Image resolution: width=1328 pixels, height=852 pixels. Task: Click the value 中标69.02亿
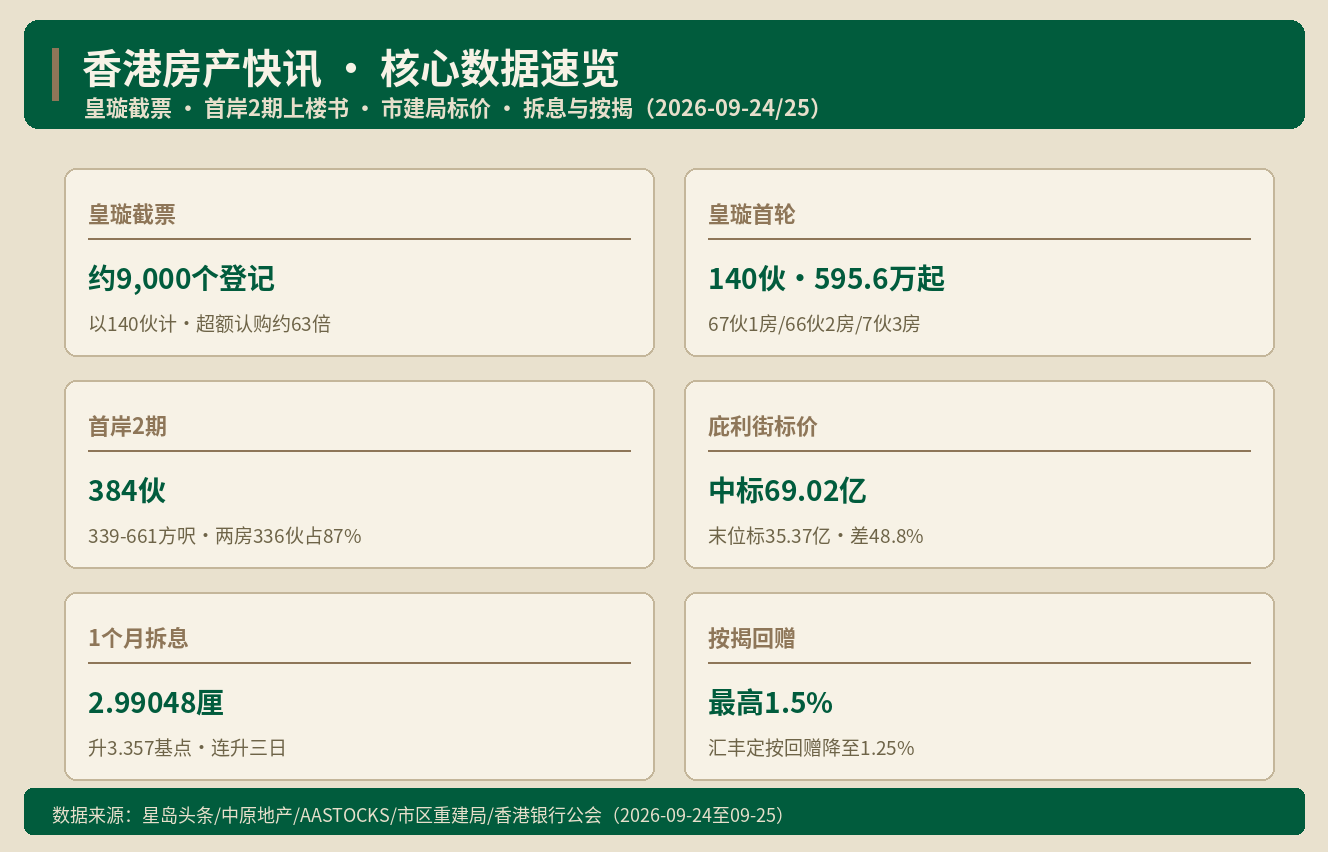[x=787, y=491]
